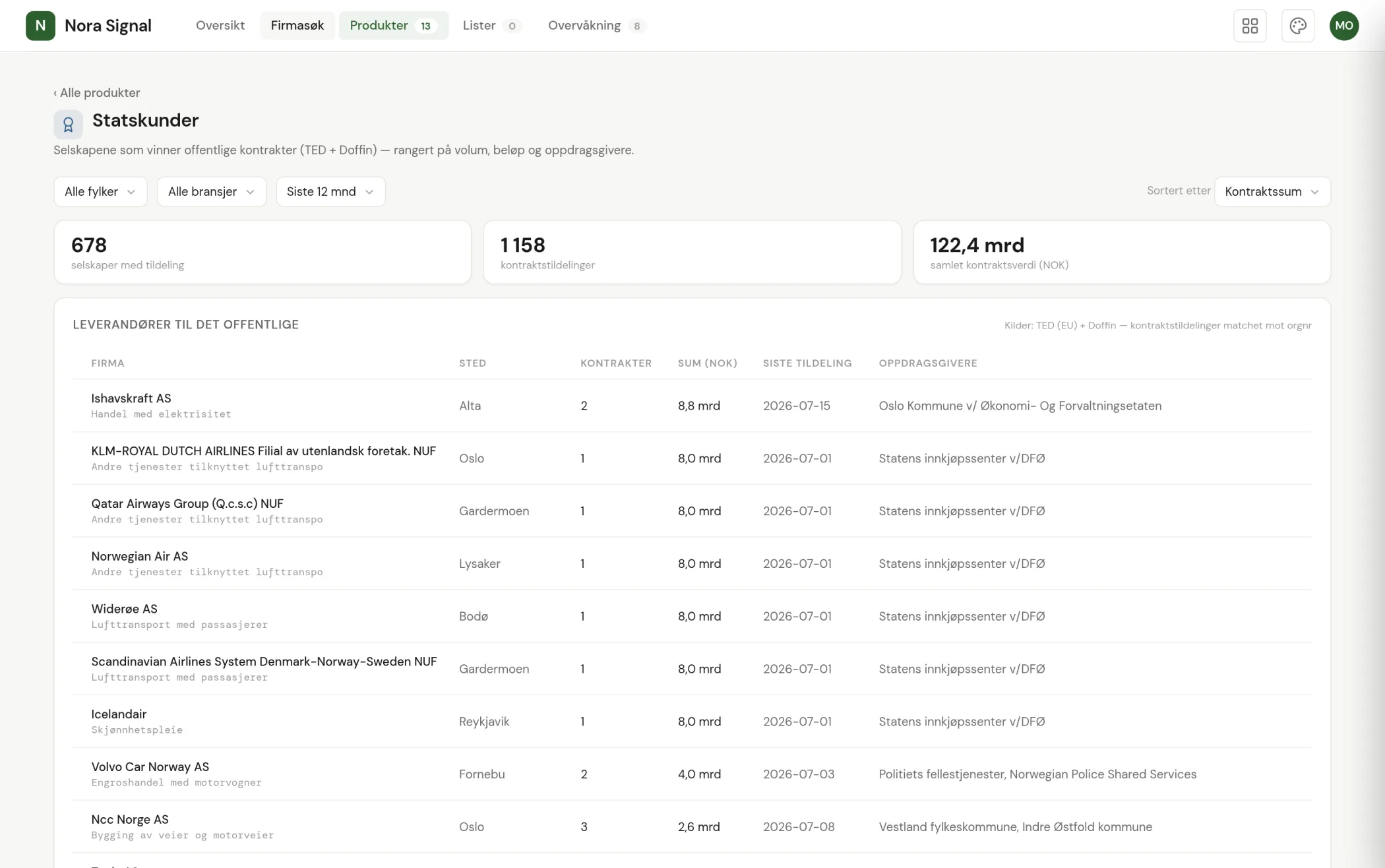1385x868 pixels.
Task: Click Oslo Kommune v/ Økonomi- Og Forvaltningsetaten
Action: [x=1020, y=406]
